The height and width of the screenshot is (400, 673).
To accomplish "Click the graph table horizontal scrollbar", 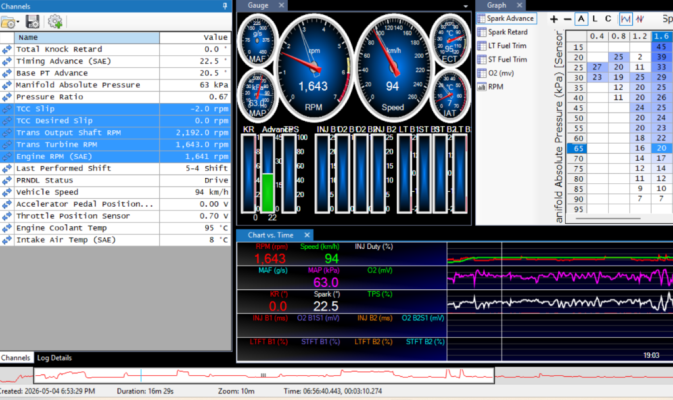I will [x=607, y=218].
